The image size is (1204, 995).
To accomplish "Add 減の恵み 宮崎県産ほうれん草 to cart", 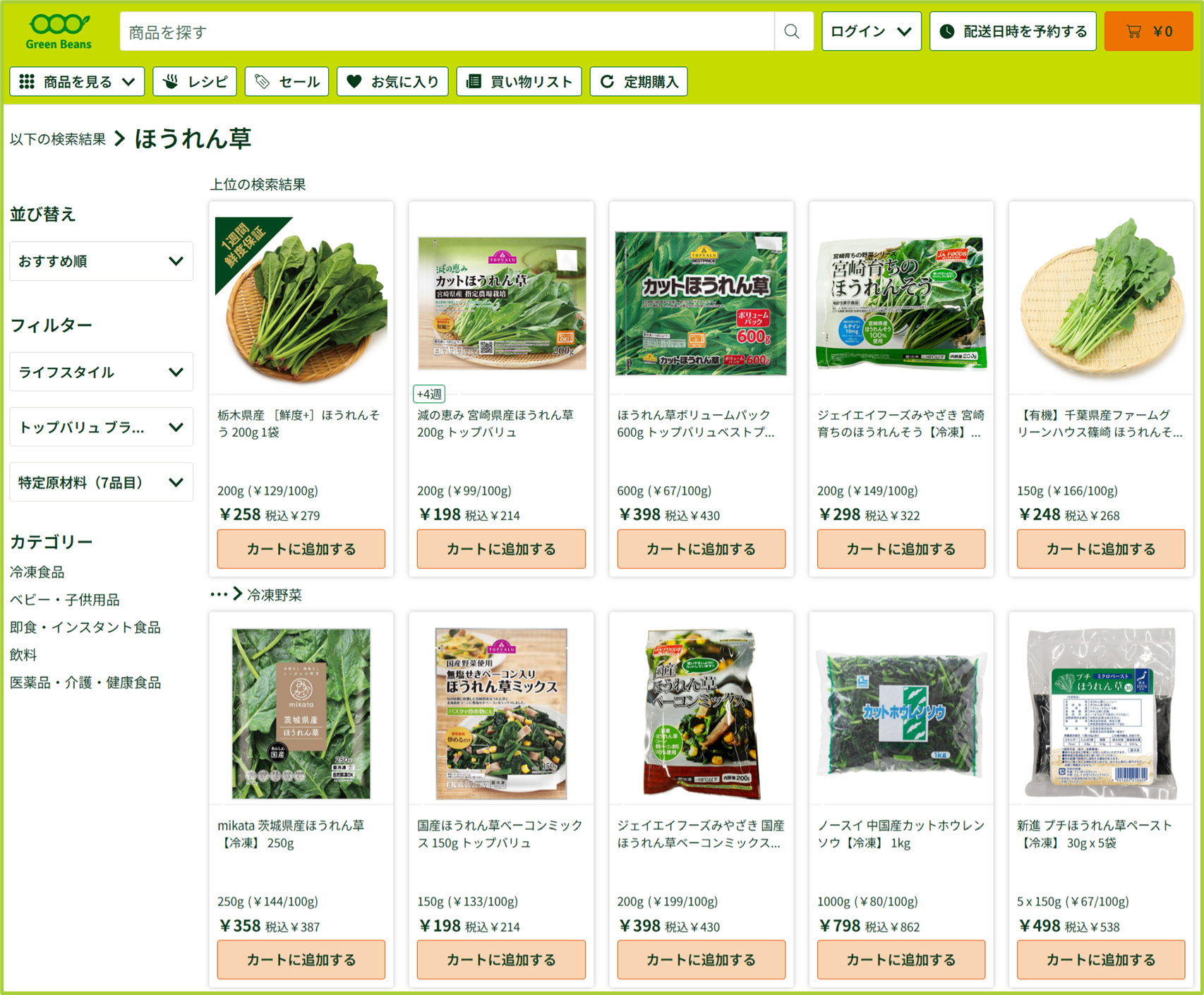I will point(501,549).
